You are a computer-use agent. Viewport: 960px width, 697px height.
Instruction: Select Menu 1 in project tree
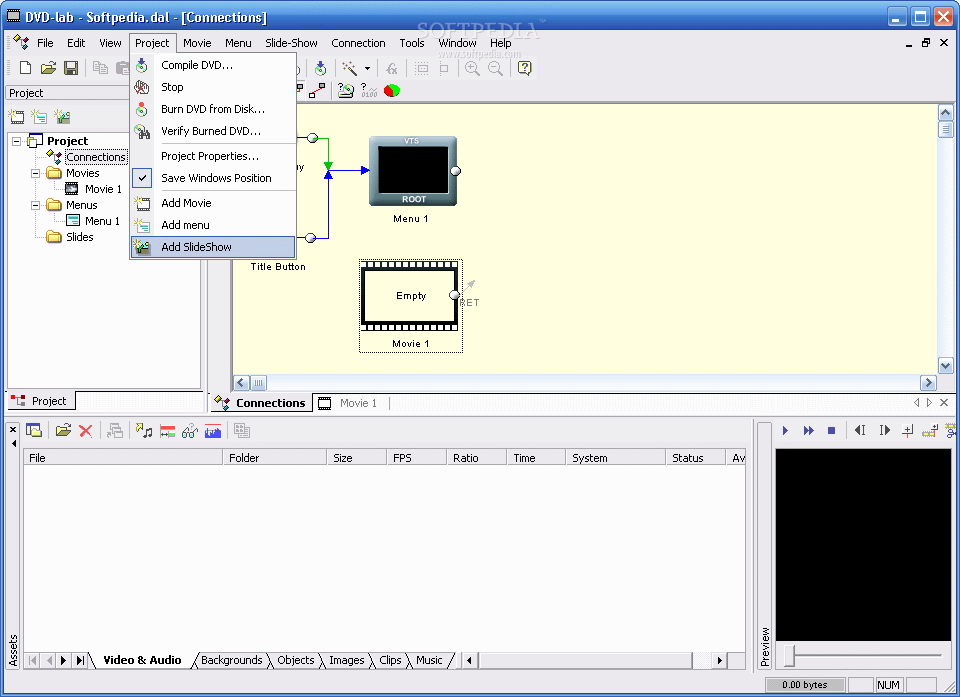(102, 221)
